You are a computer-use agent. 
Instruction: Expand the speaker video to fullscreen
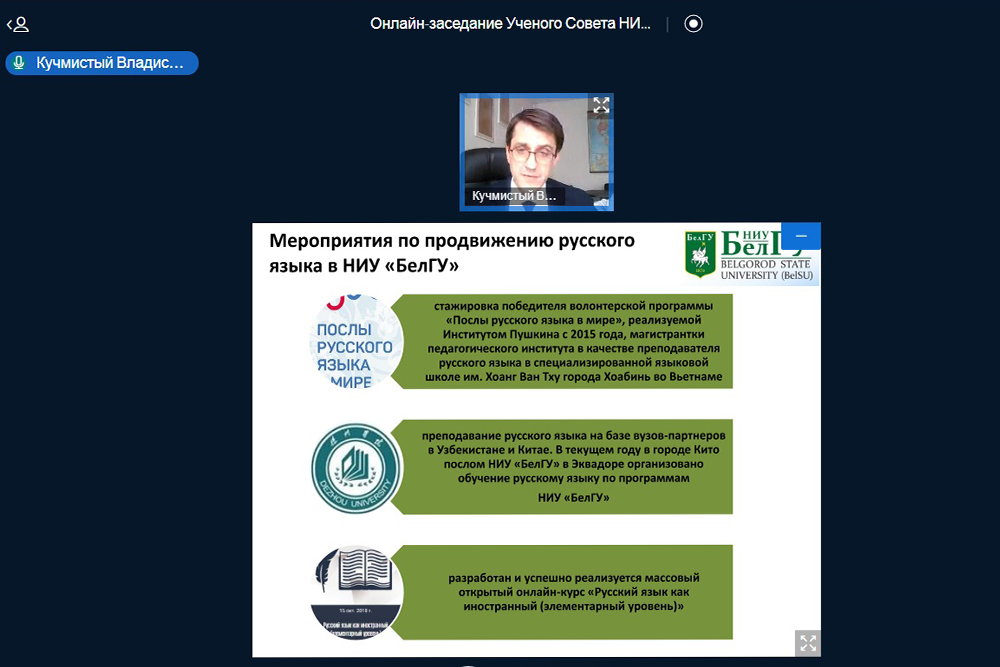[x=601, y=105]
